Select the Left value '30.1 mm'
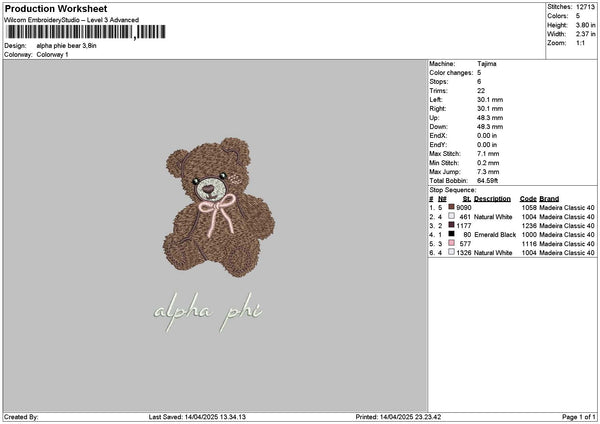The height and width of the screenshot is (424, 600). tap(490, 99)
